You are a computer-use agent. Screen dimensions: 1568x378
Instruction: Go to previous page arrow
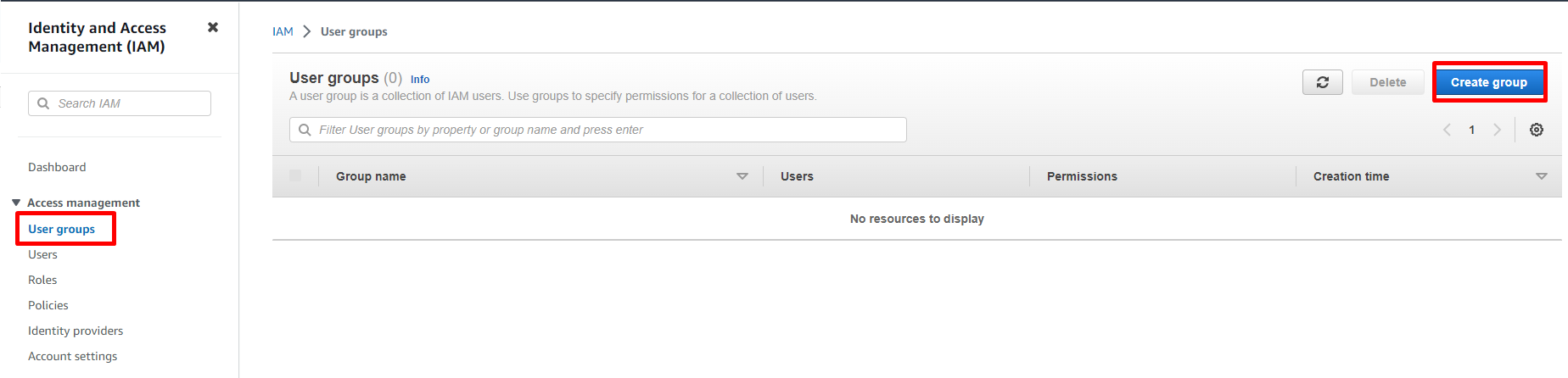[x=1447, y=130]
